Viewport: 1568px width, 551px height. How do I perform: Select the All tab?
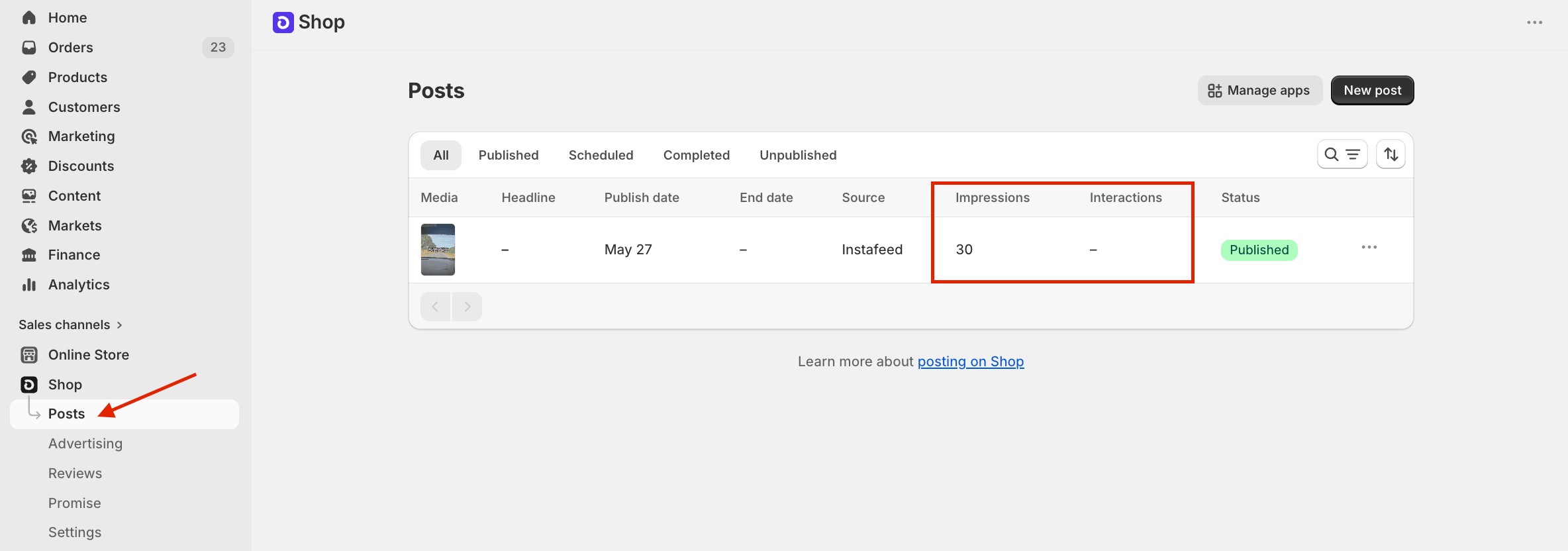(441, 155)
